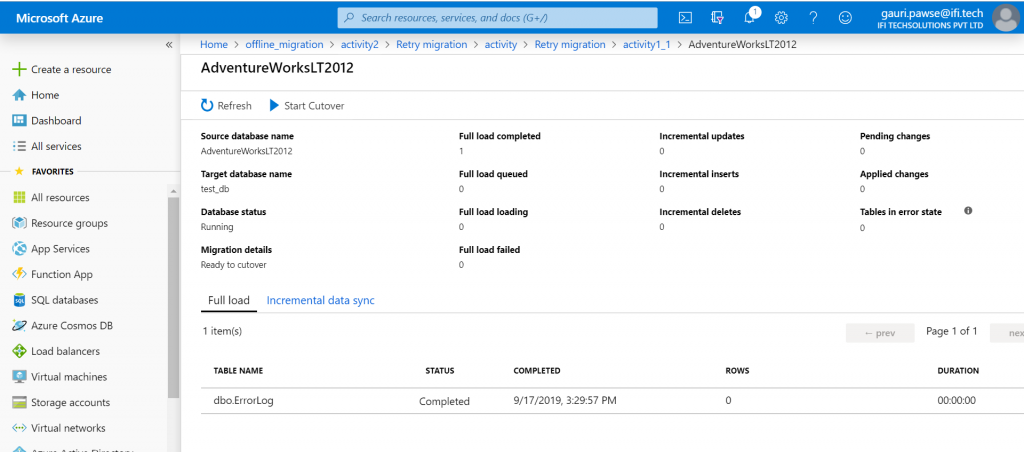Switch to the Incremental data sync tab
Viewport: 1024px width, 452px height.
(x=321, y=300)
